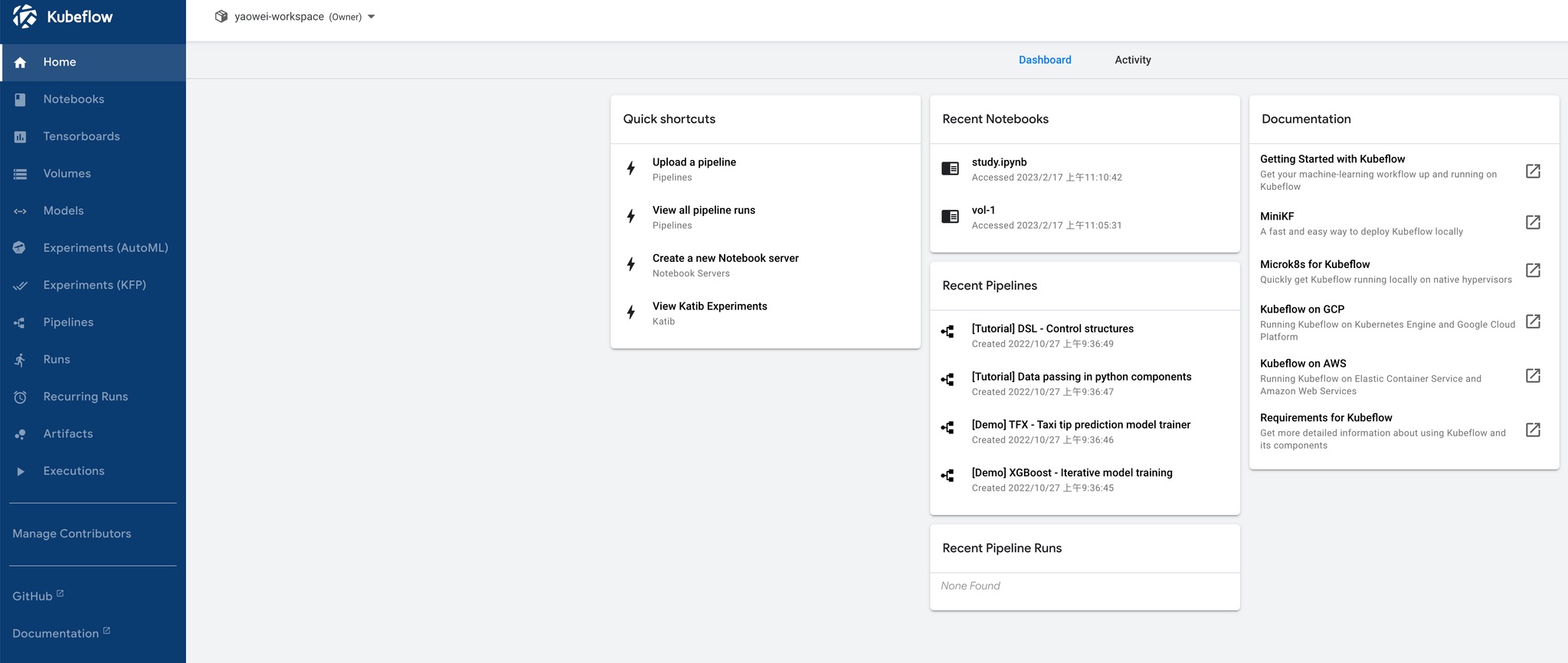Go to Volumes in the sidebar
1568x663 pixels.
(x=93, y=174)
